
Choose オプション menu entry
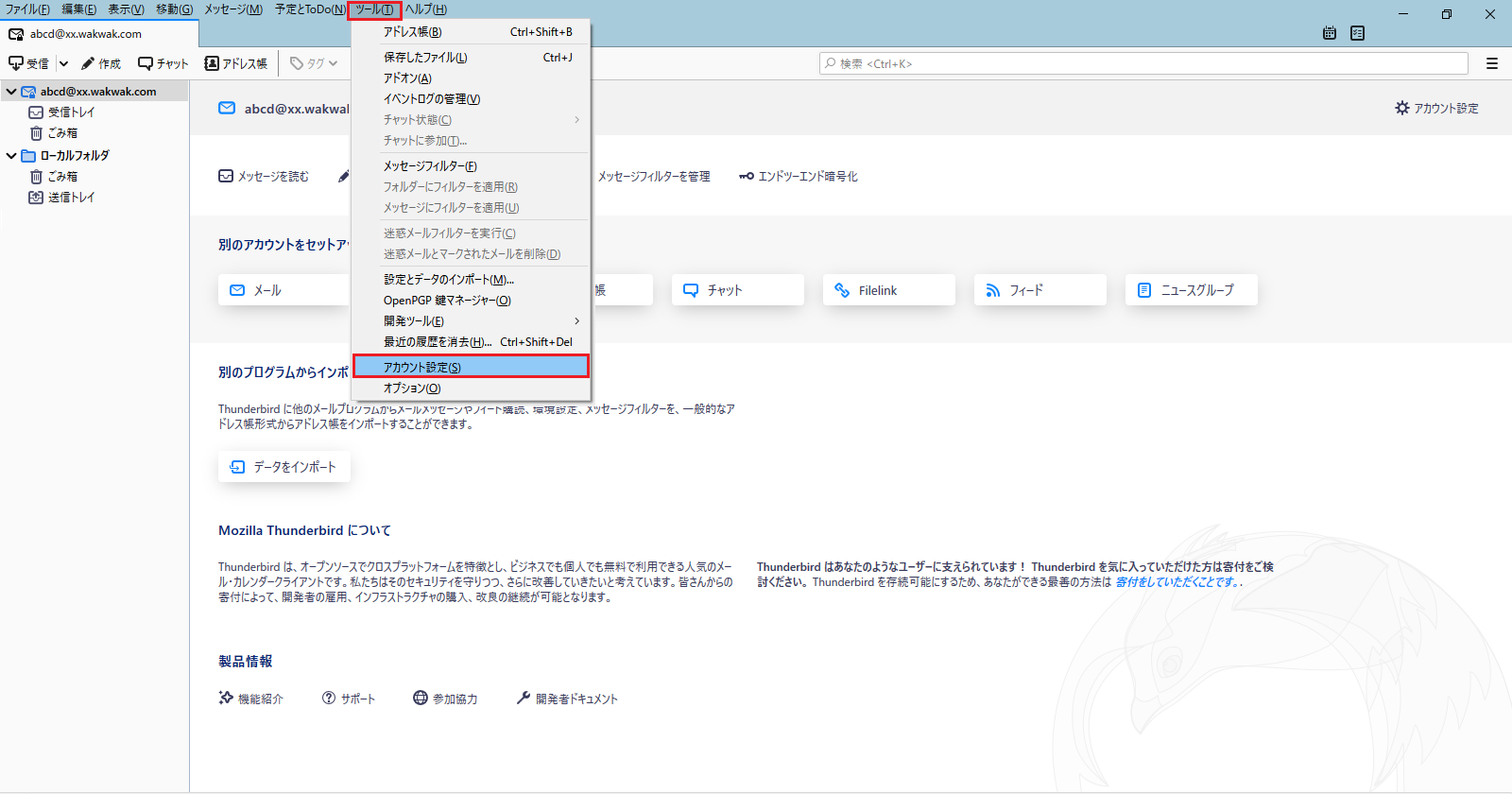471,388
